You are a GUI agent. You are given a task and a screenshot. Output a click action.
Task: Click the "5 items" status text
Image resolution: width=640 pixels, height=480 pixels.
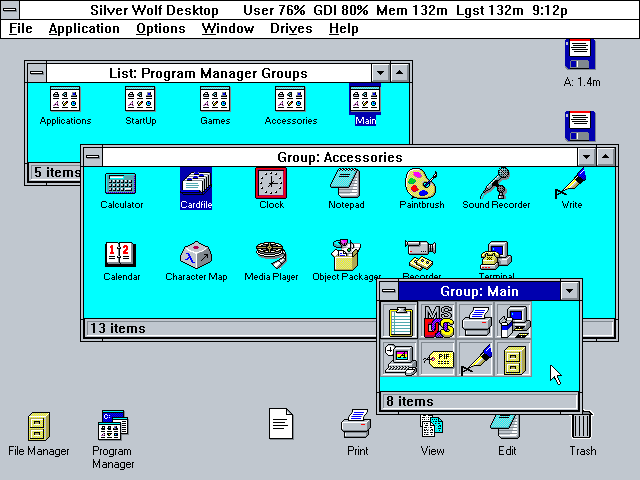tap(57, 172)
